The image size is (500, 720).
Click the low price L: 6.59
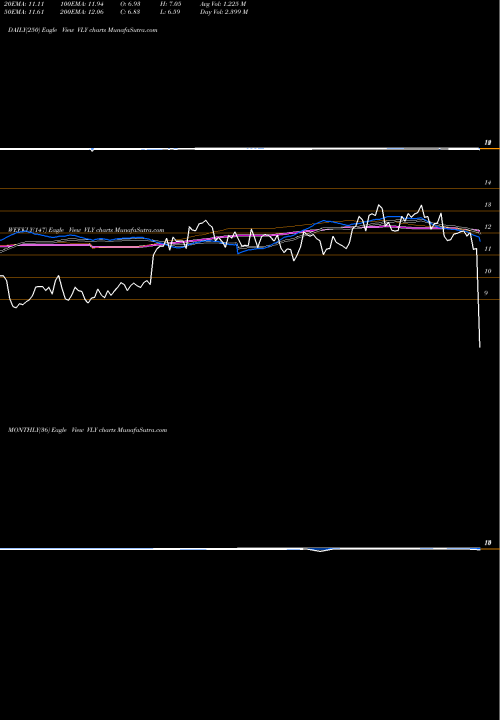pyautogui.click(x=170, y=12)
